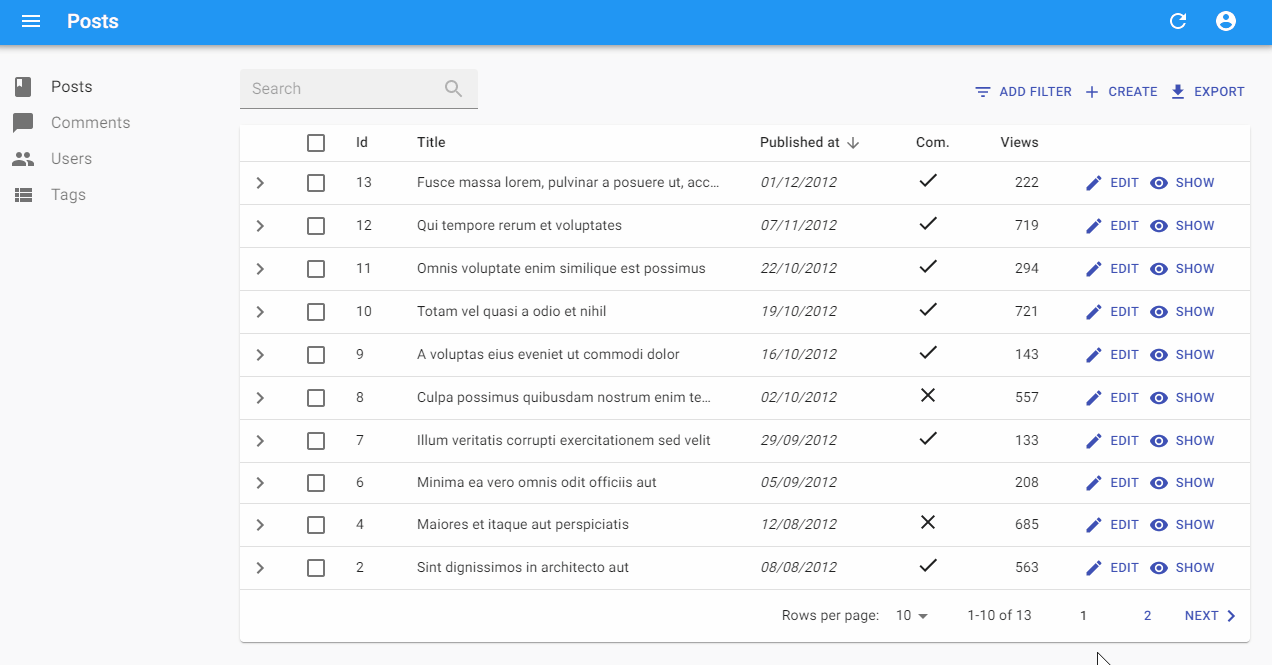This screenshot has width=1272, height=665.
Task: Select the header checkbox to select all rows
Action: tap(316, 142)
